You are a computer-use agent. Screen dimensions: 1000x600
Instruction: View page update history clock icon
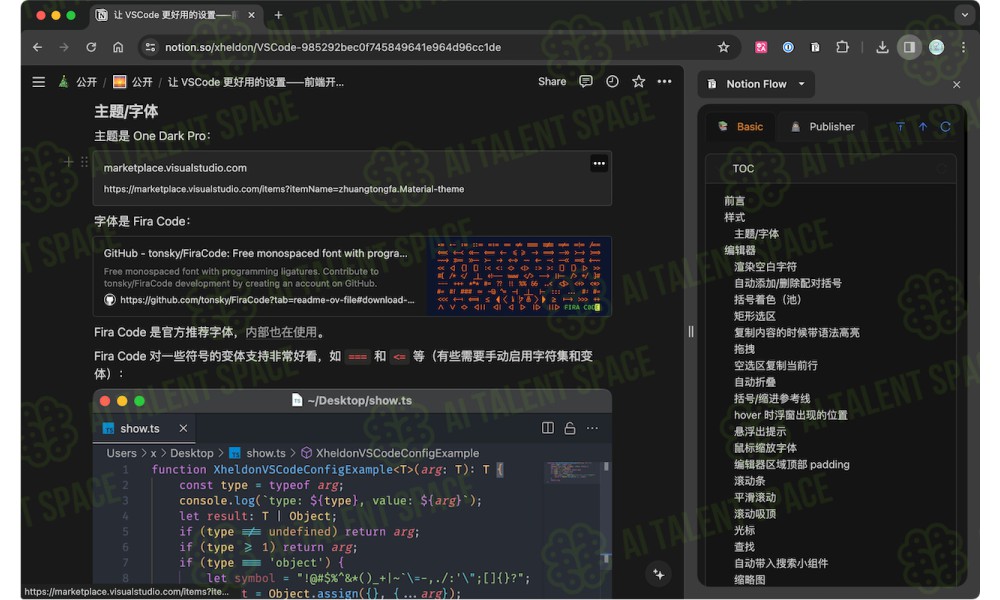point(612,82)
